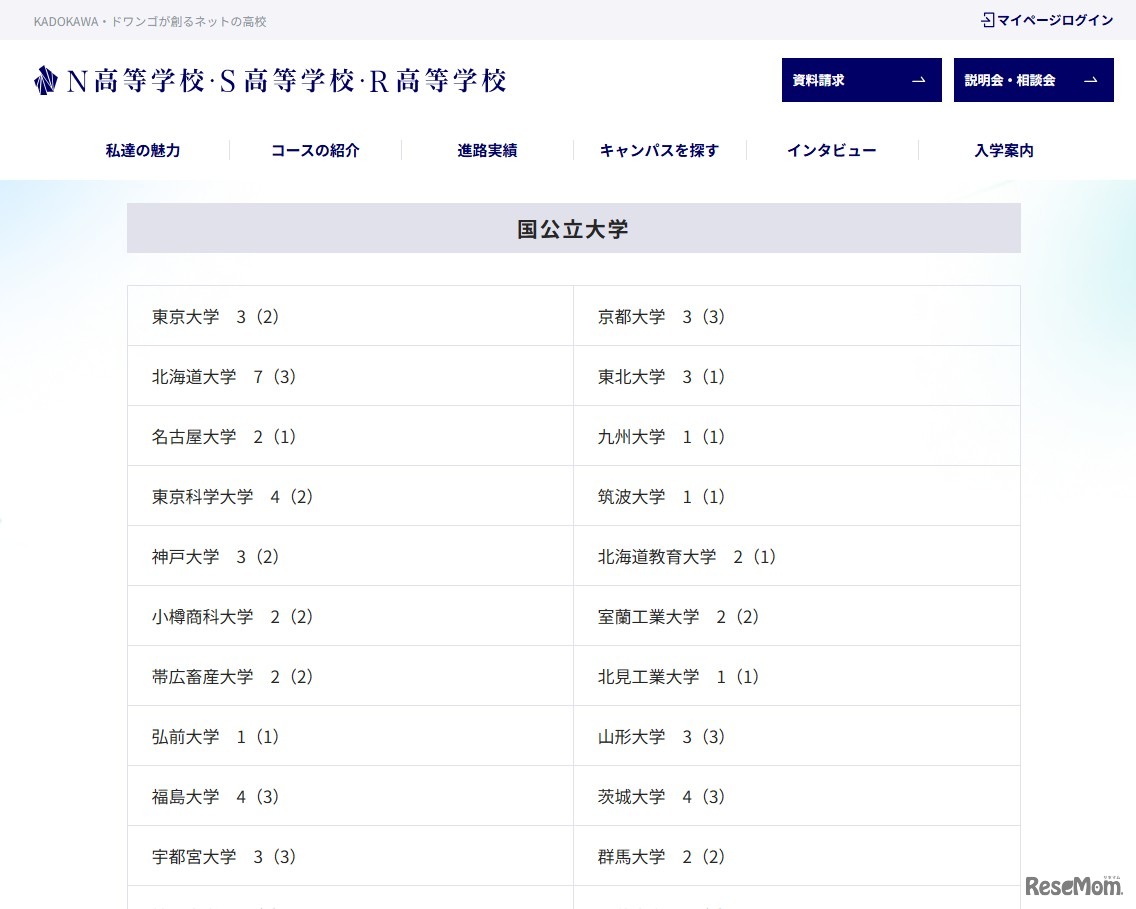Click the 説明会・相談会 reservation button
The width and height of the screenshot is (1136, 909).
pos(1033,80)
